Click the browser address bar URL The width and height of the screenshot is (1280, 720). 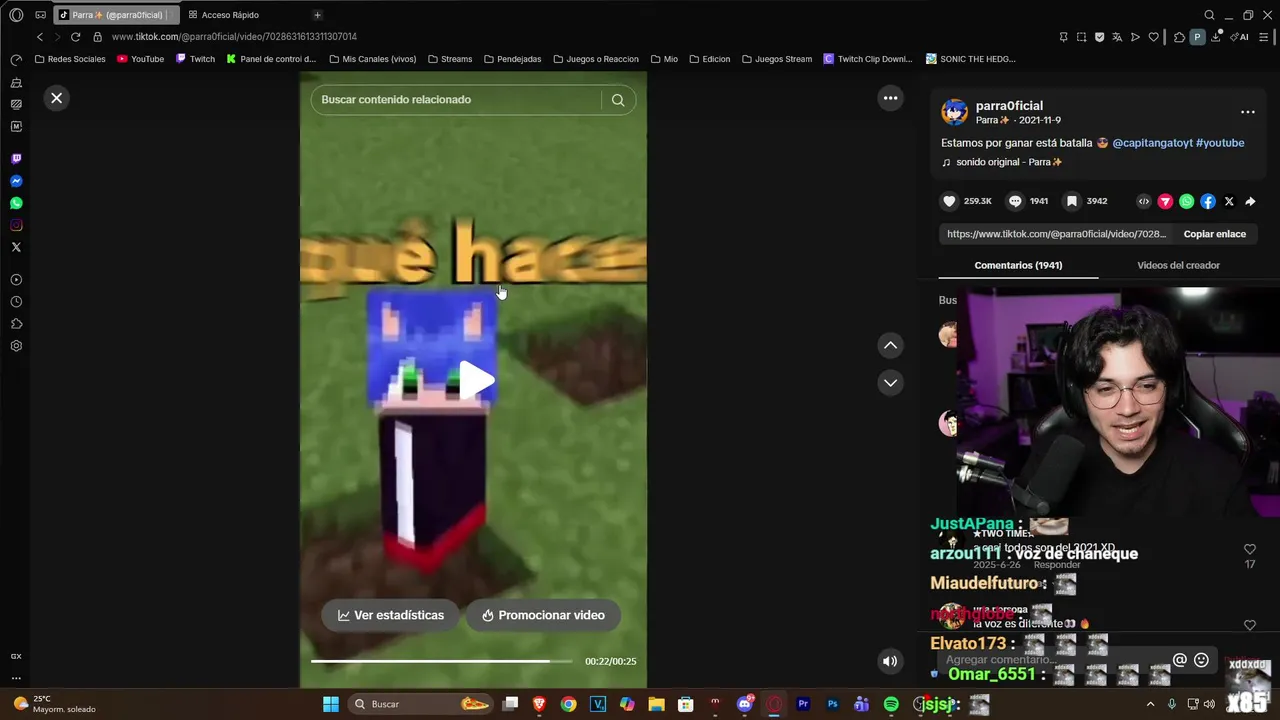click(x=234, y=37)
